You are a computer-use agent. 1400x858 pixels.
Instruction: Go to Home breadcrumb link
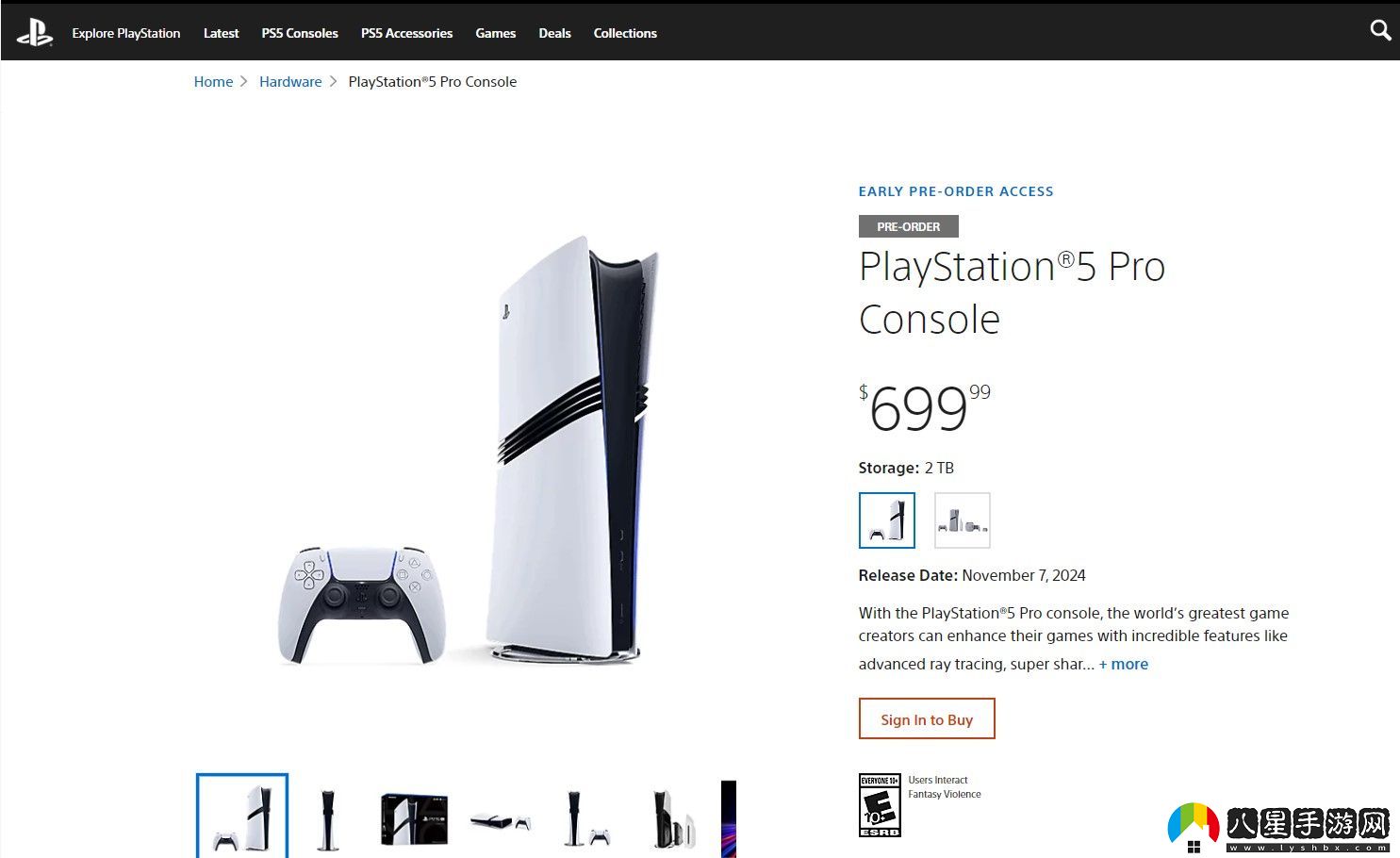[213, 82]
